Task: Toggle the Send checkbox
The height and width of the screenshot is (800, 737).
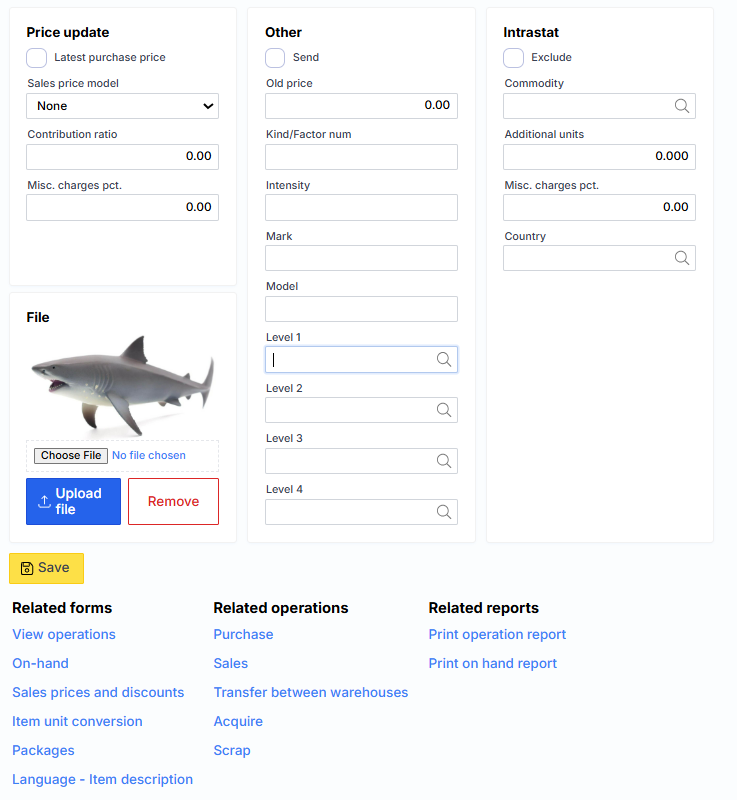Action: [275, 58]
